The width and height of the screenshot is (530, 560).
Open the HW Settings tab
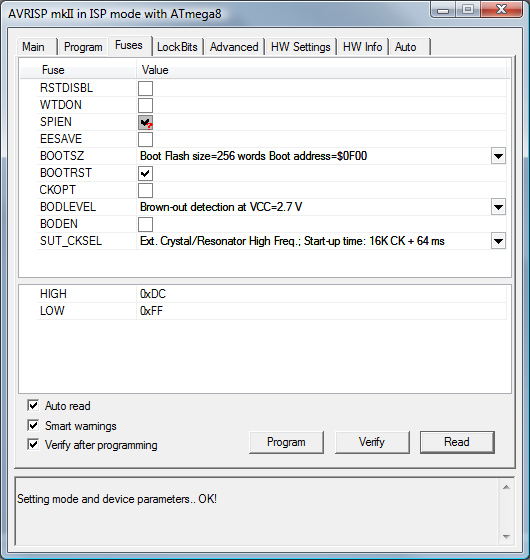(301, 47)
